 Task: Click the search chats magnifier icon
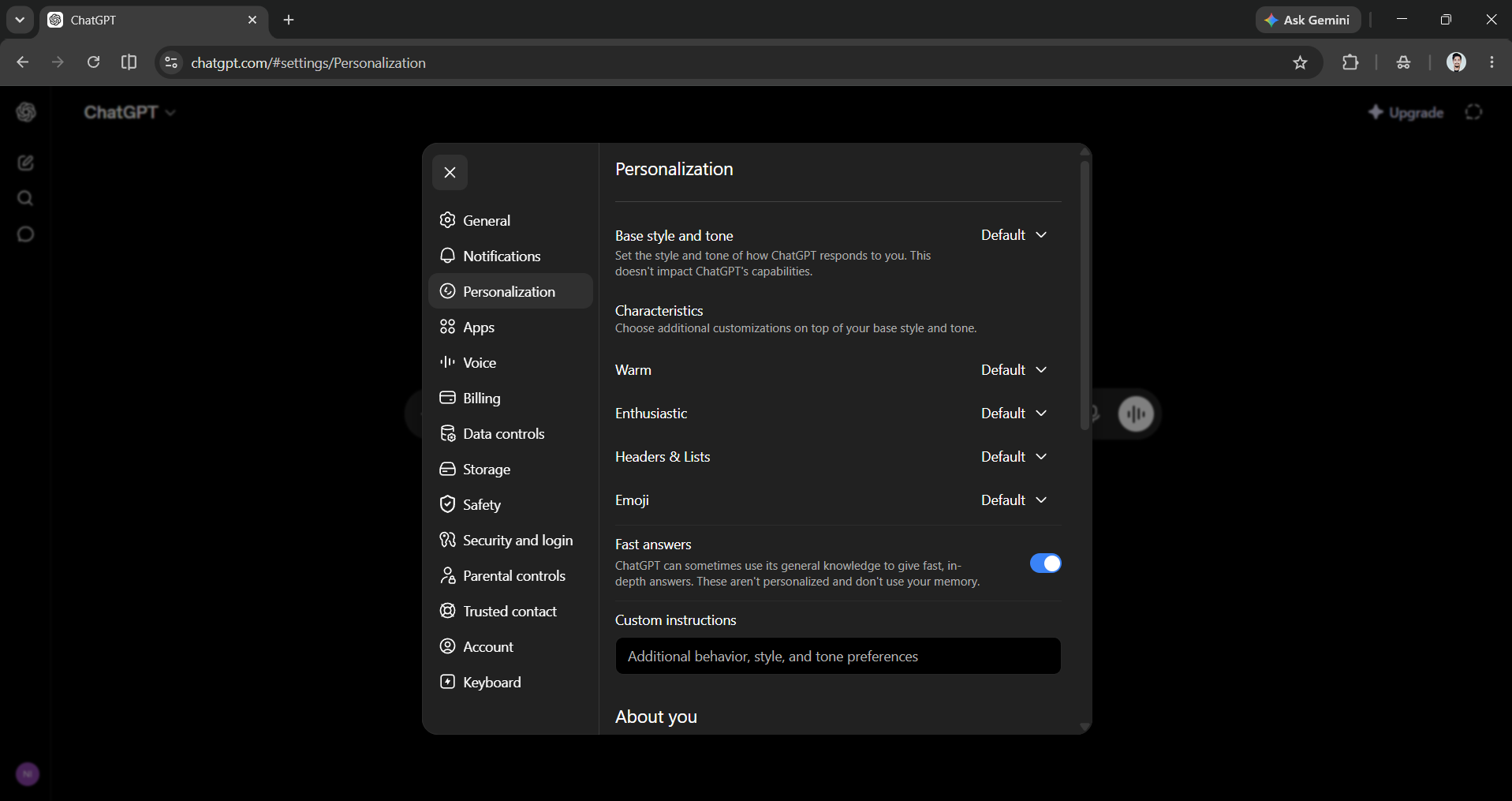26,198
